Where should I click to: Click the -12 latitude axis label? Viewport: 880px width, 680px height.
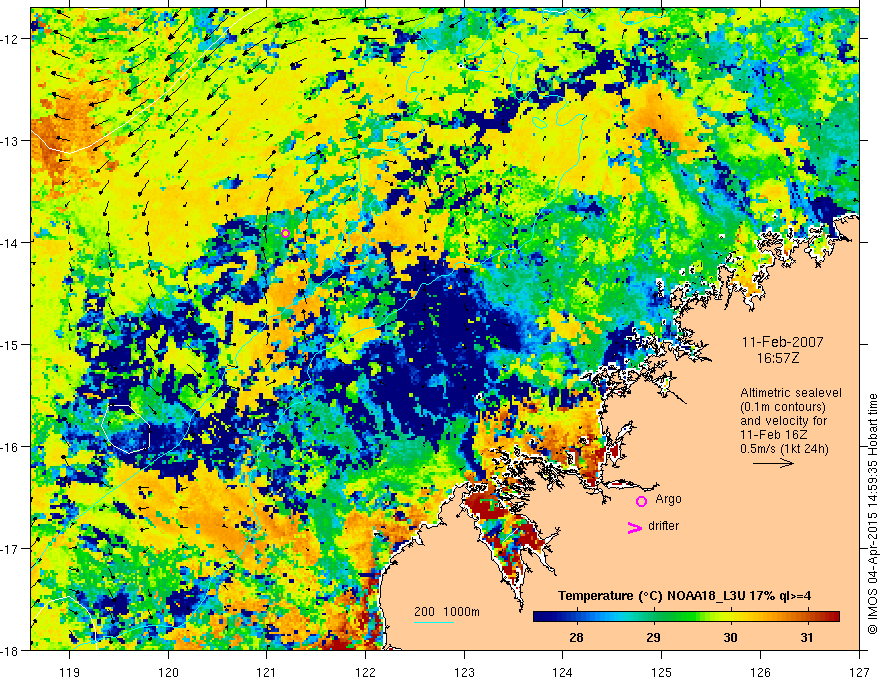point(12,39)
